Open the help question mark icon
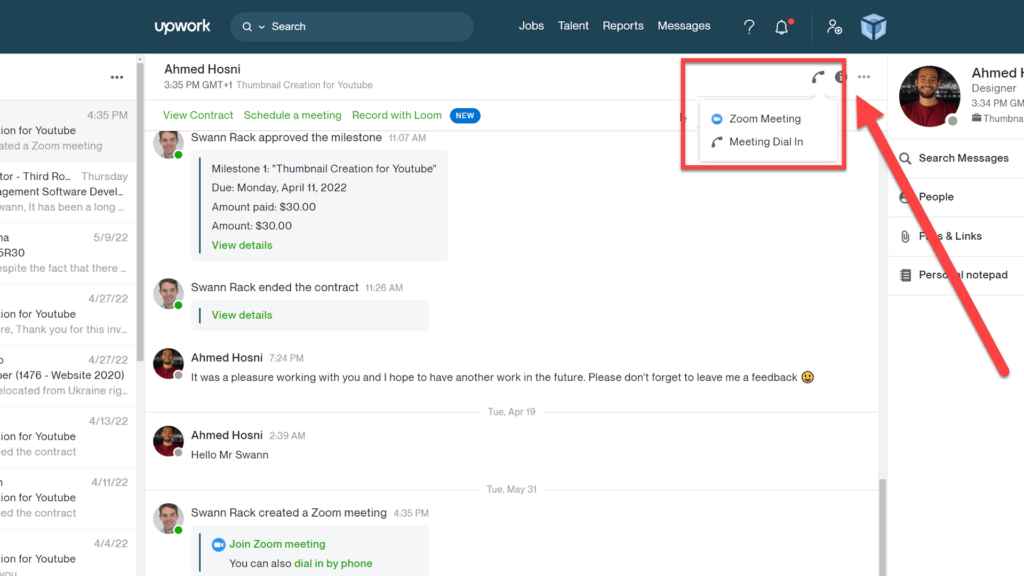This screenshot has width=1024, height=576. coord(749,27)
